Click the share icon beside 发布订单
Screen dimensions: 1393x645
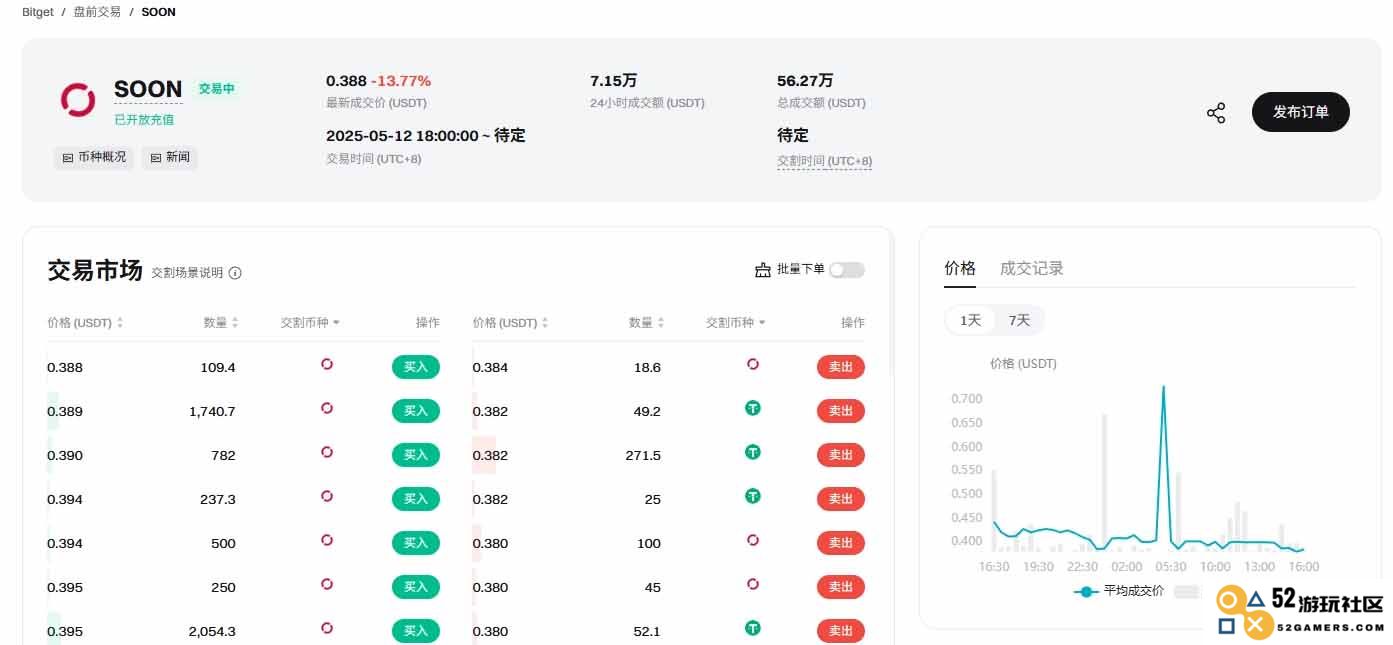pos(1216,113)
